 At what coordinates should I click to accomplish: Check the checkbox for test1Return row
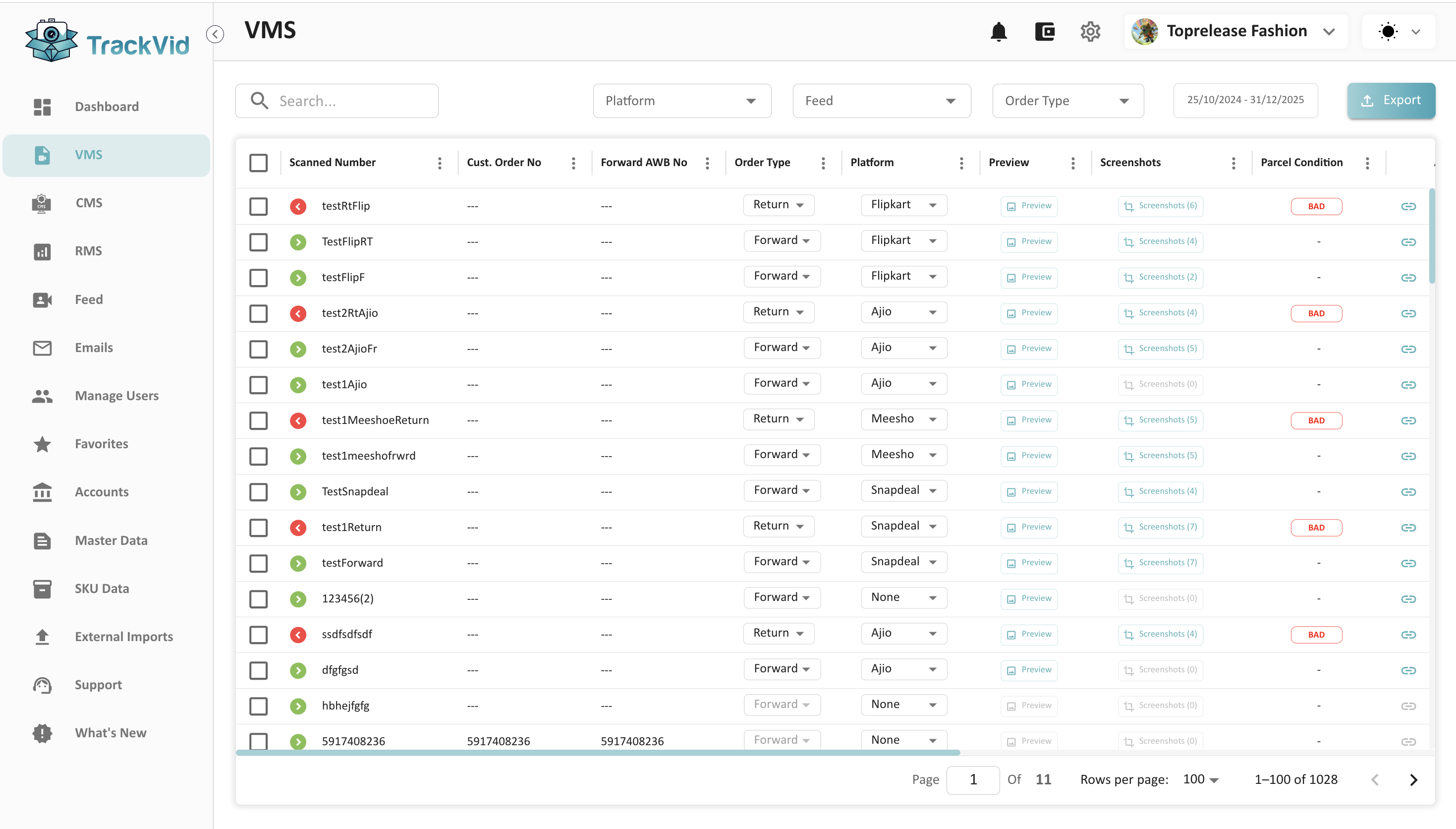258,527
